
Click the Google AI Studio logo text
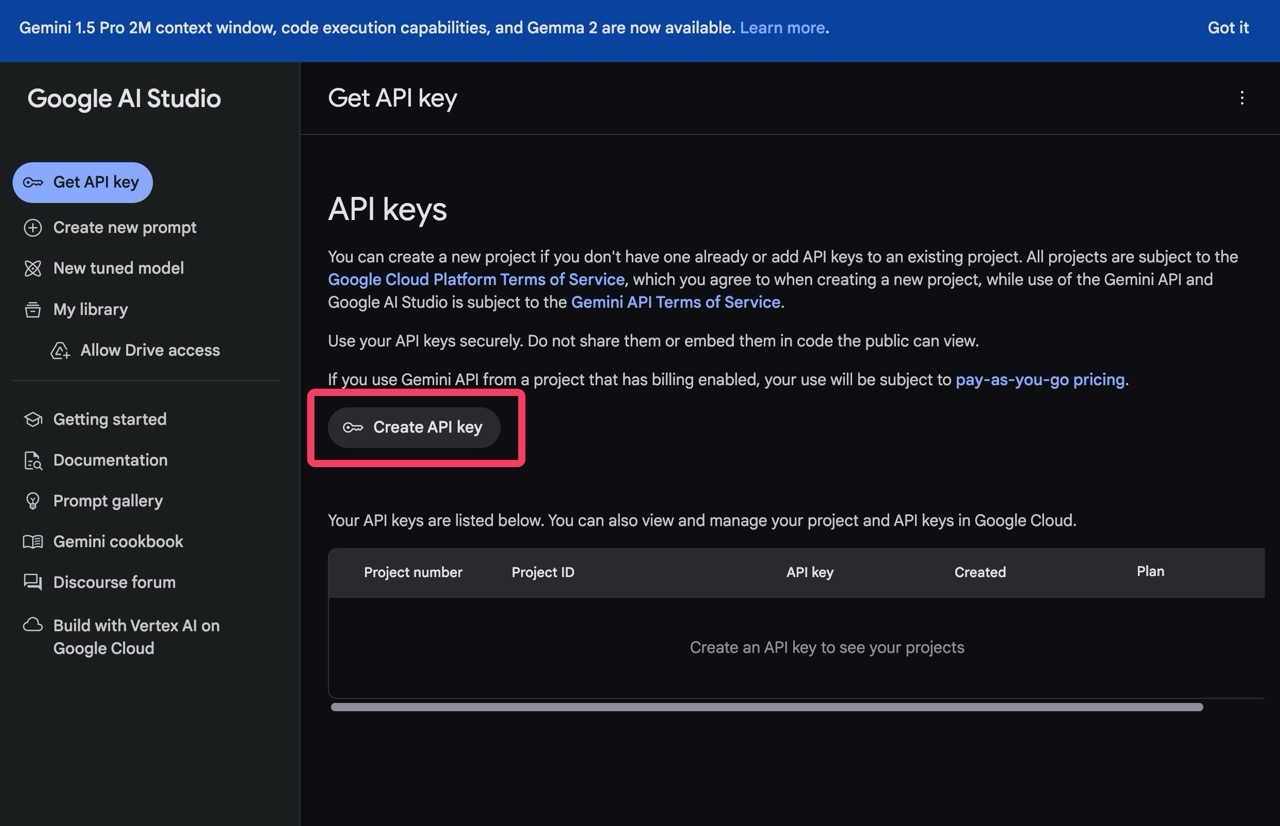tap(124, 98)
